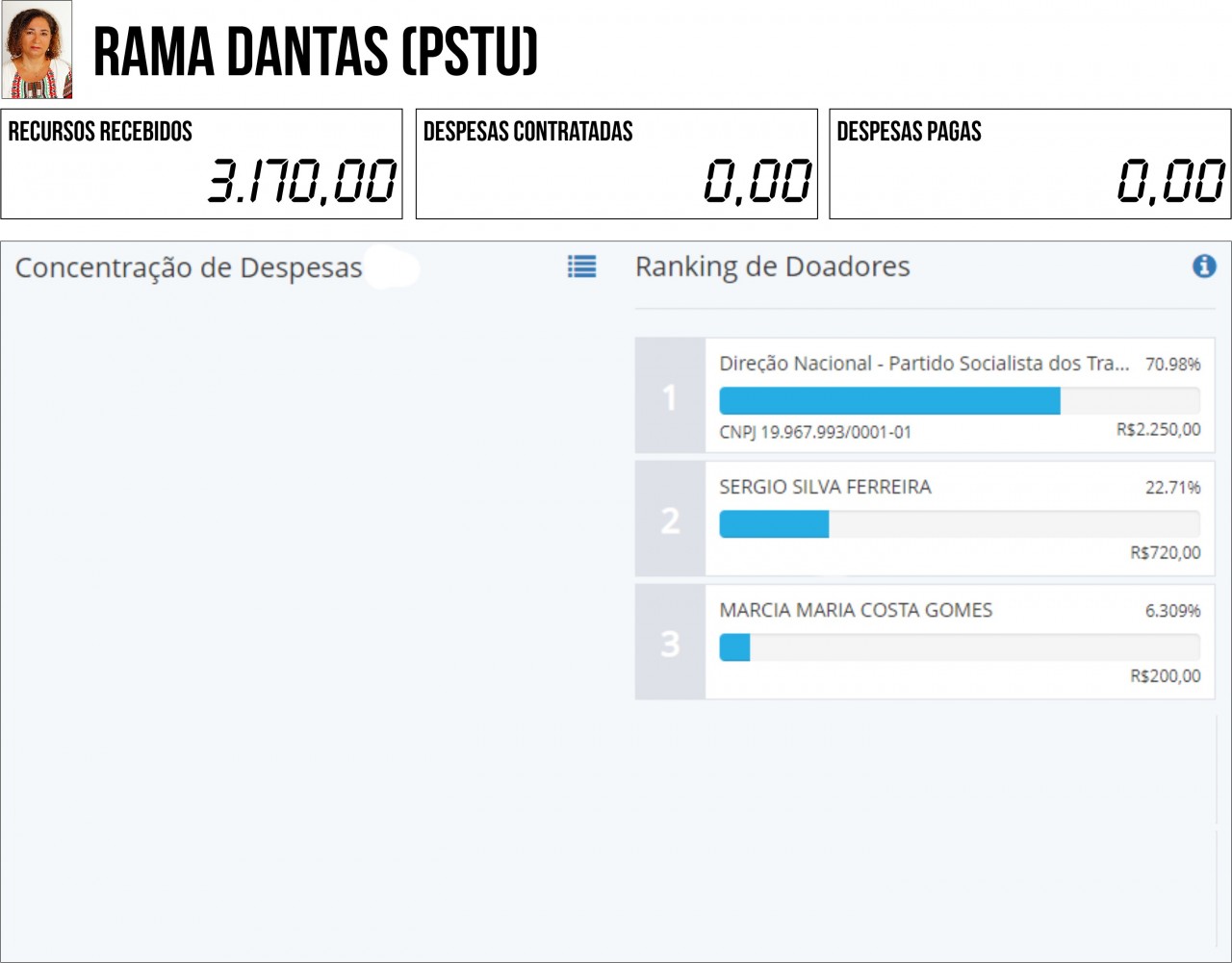Click the blue info icon near Ranking de Doadores
The width and height of the screenshot is (1232, 963).
click(x=1204, y=266)
